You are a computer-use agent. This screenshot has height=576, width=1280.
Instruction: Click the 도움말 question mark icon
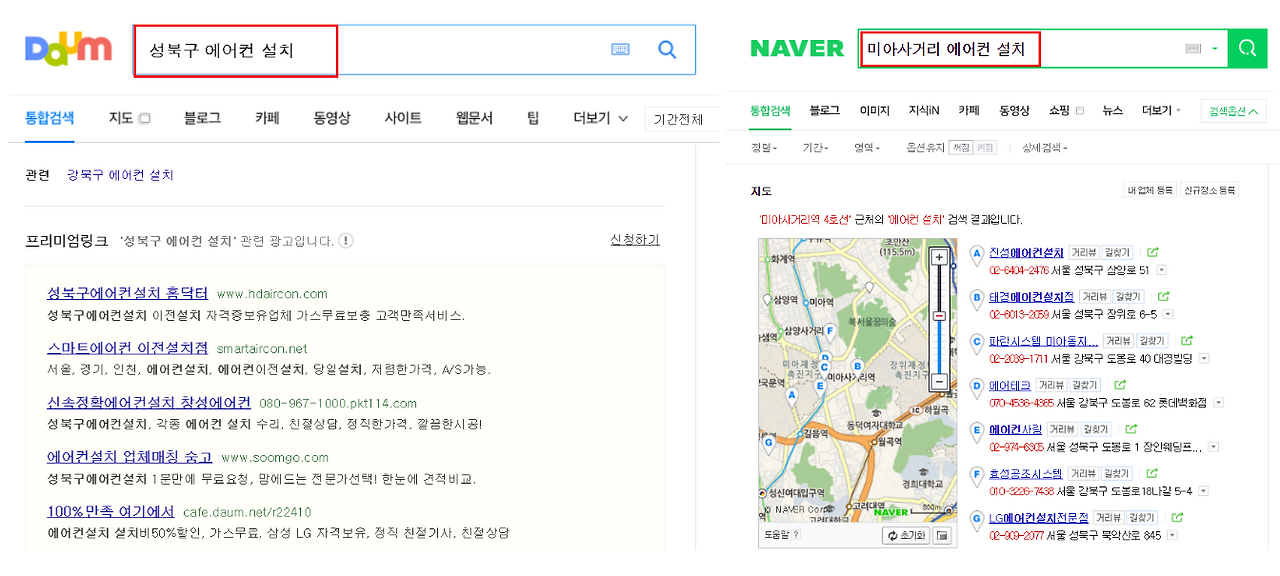coord(796,536)
